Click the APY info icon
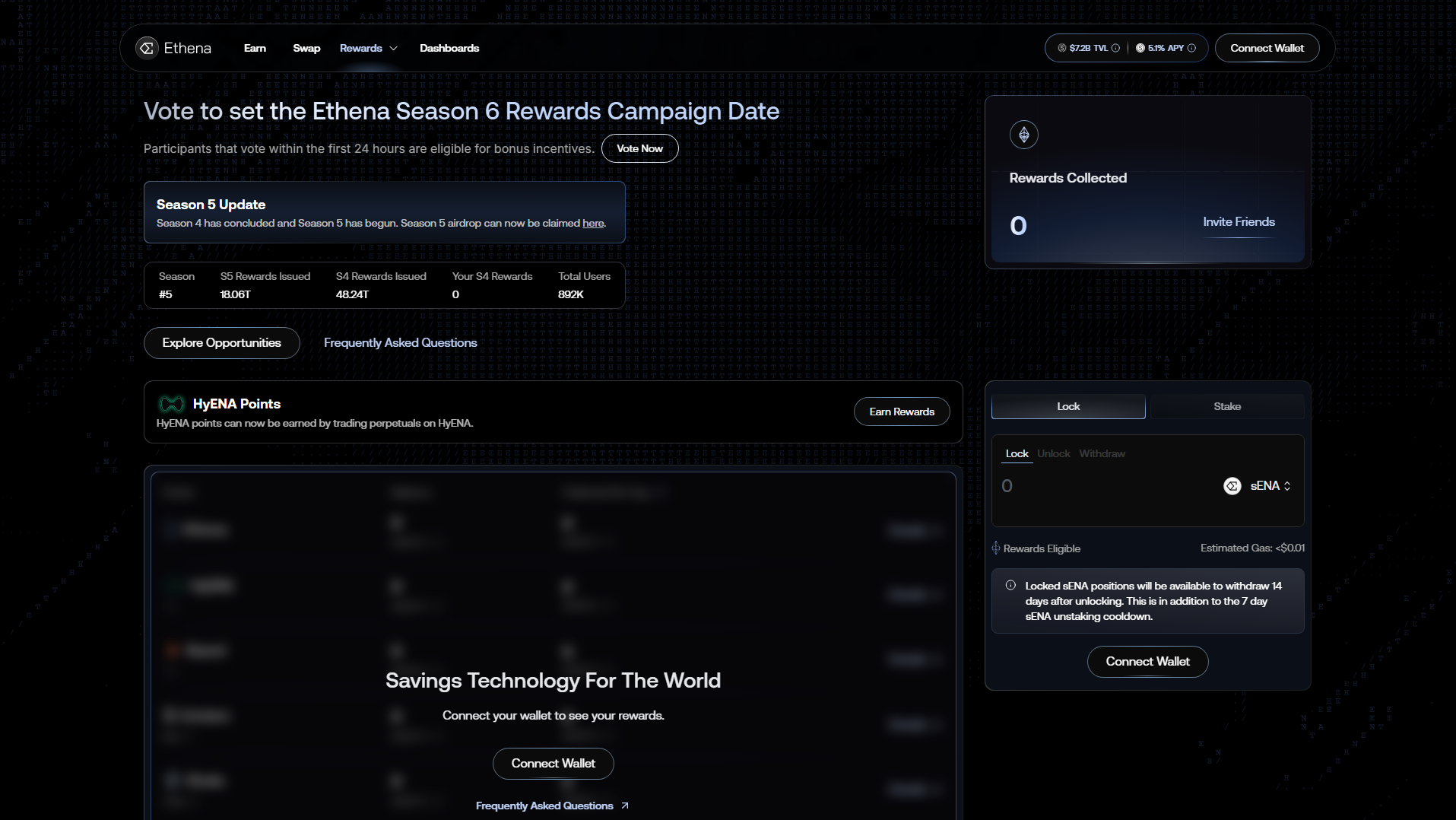 [x=1191, y=48]
